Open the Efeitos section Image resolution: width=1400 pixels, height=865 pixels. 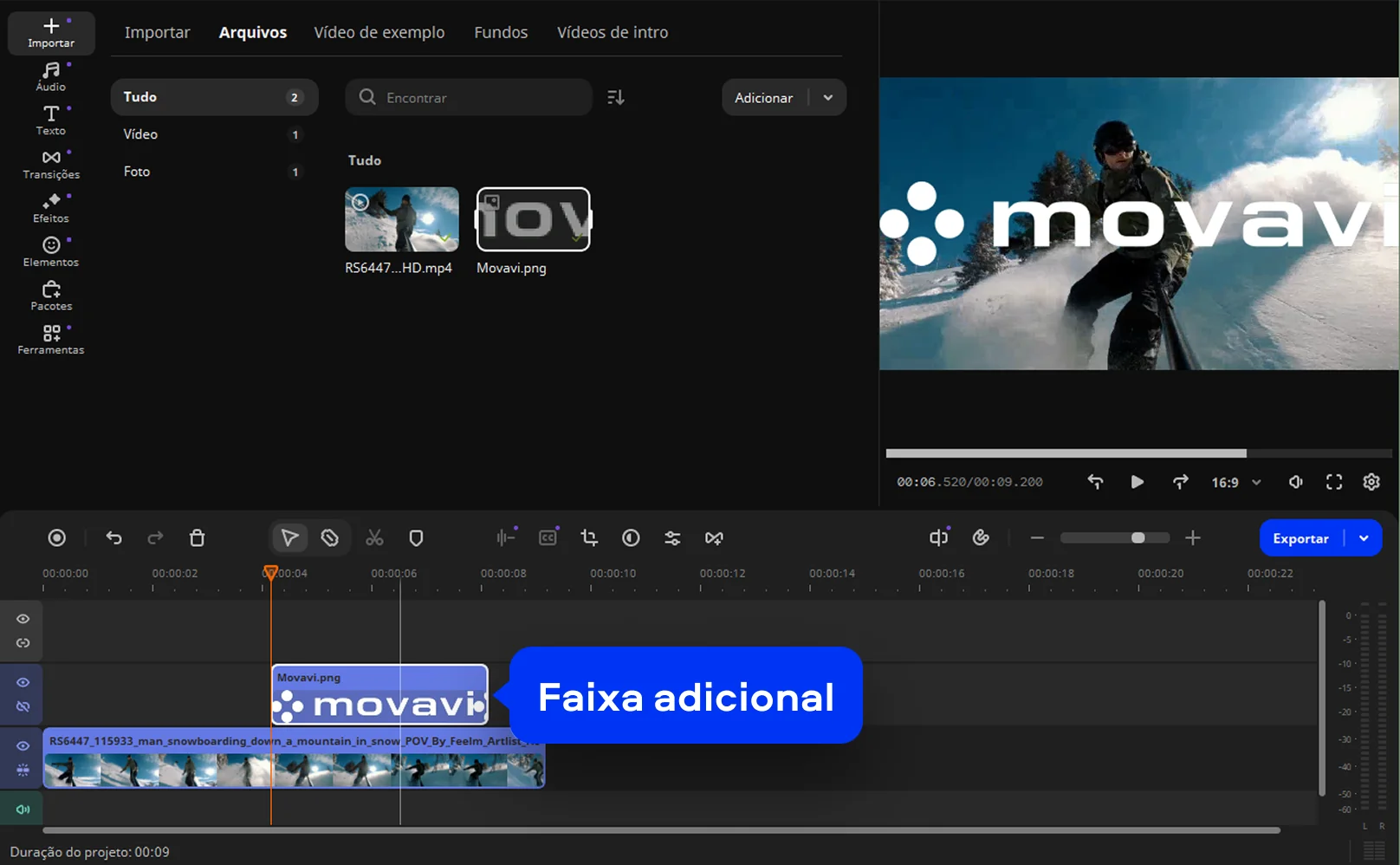(x=51, y=208)
